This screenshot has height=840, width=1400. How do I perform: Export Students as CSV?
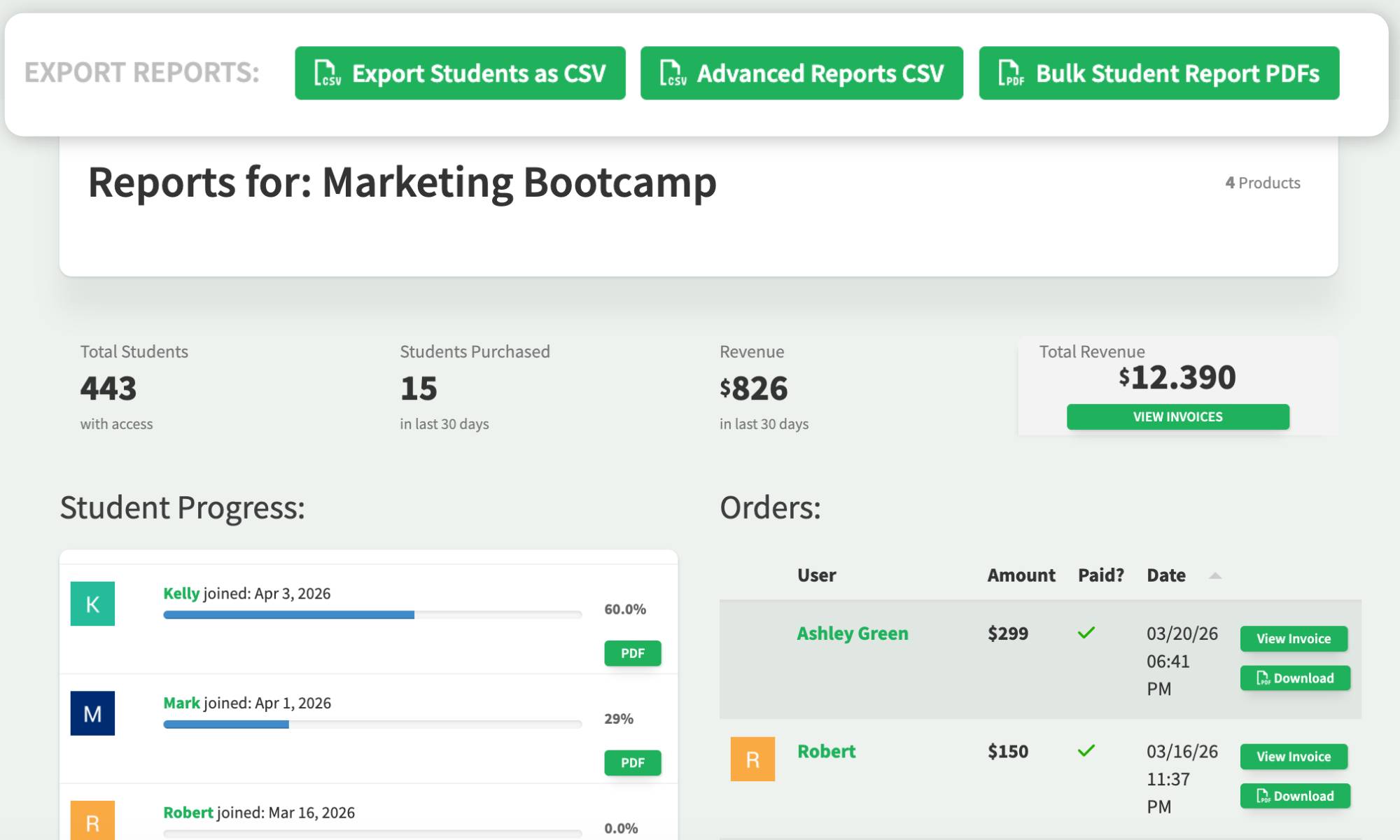point(460,73)
